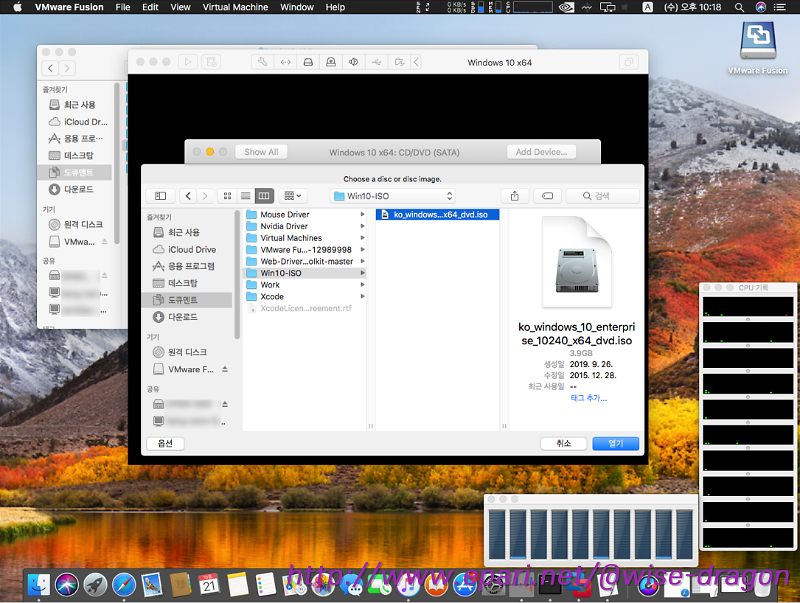Screen dimensions: 800x603
Task: Click the sound card icon in the VM toolbar
Action: (354, 62)
